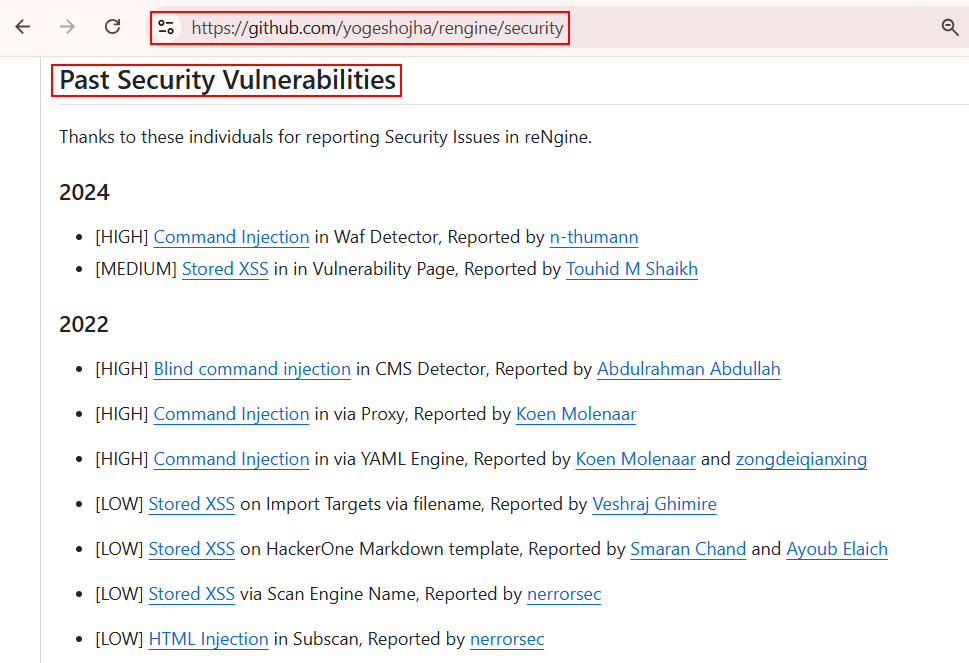Open nerrorsec's profile from Scan Engine entry

[563, 594]
